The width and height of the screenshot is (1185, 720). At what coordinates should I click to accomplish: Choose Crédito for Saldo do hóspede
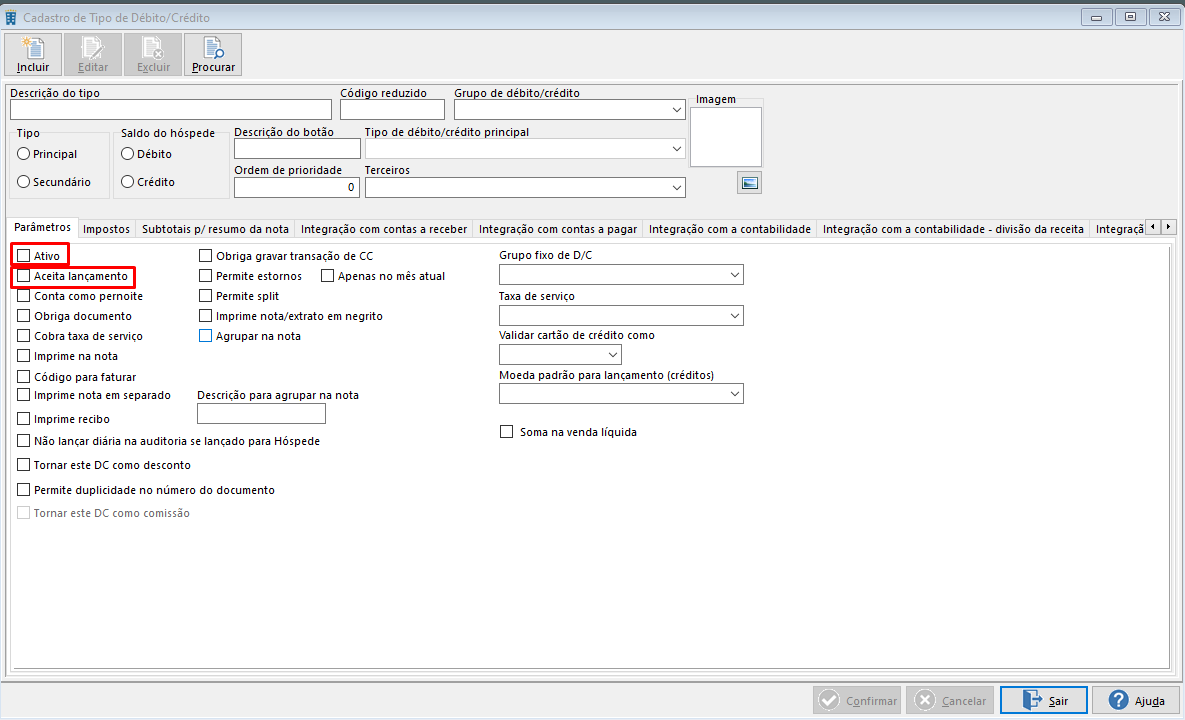[x=128, y=182]
